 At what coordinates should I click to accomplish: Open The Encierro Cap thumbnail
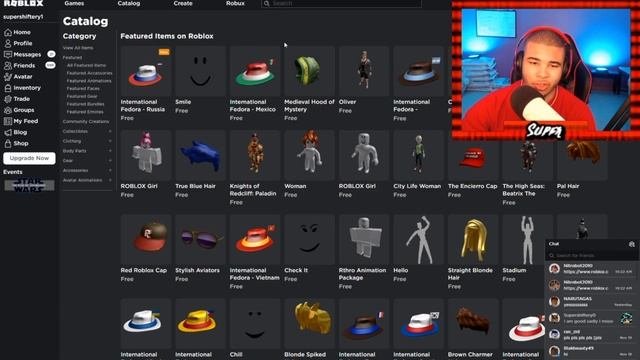tap(473, 160)
